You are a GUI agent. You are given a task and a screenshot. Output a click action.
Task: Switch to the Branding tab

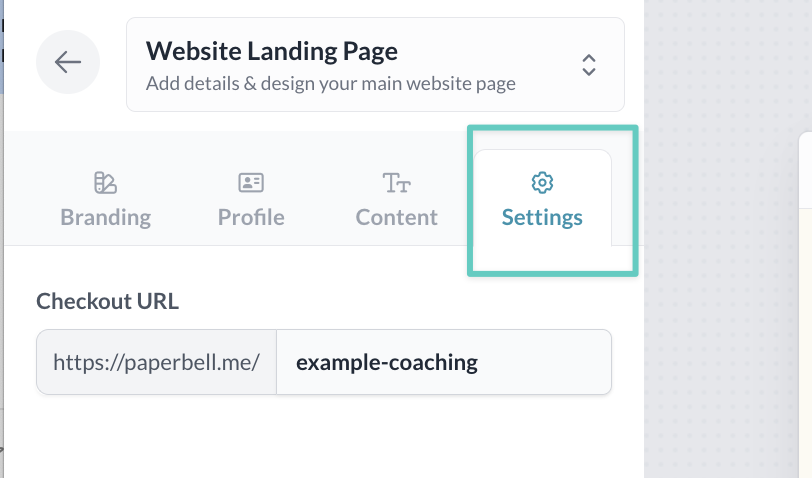point(105,217)
